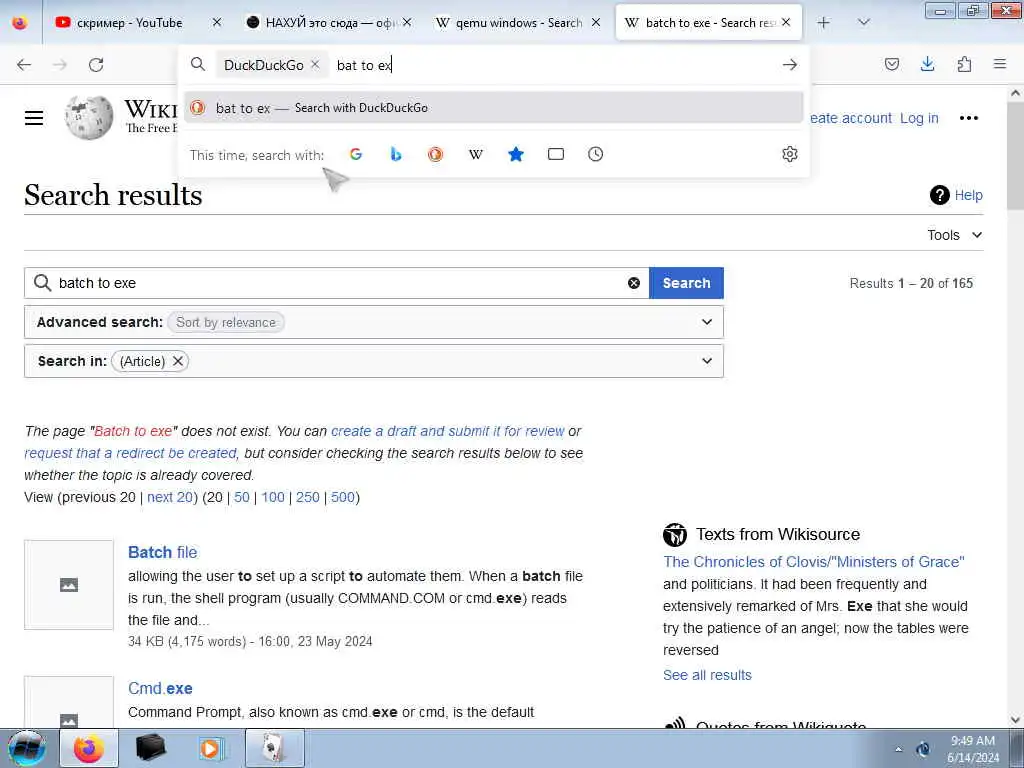
Task: Reload the current page
Action: [96, 65]
